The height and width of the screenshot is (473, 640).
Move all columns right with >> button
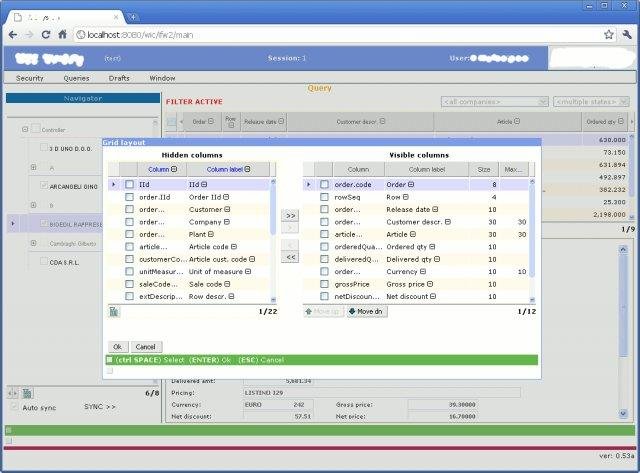point(290,215)
